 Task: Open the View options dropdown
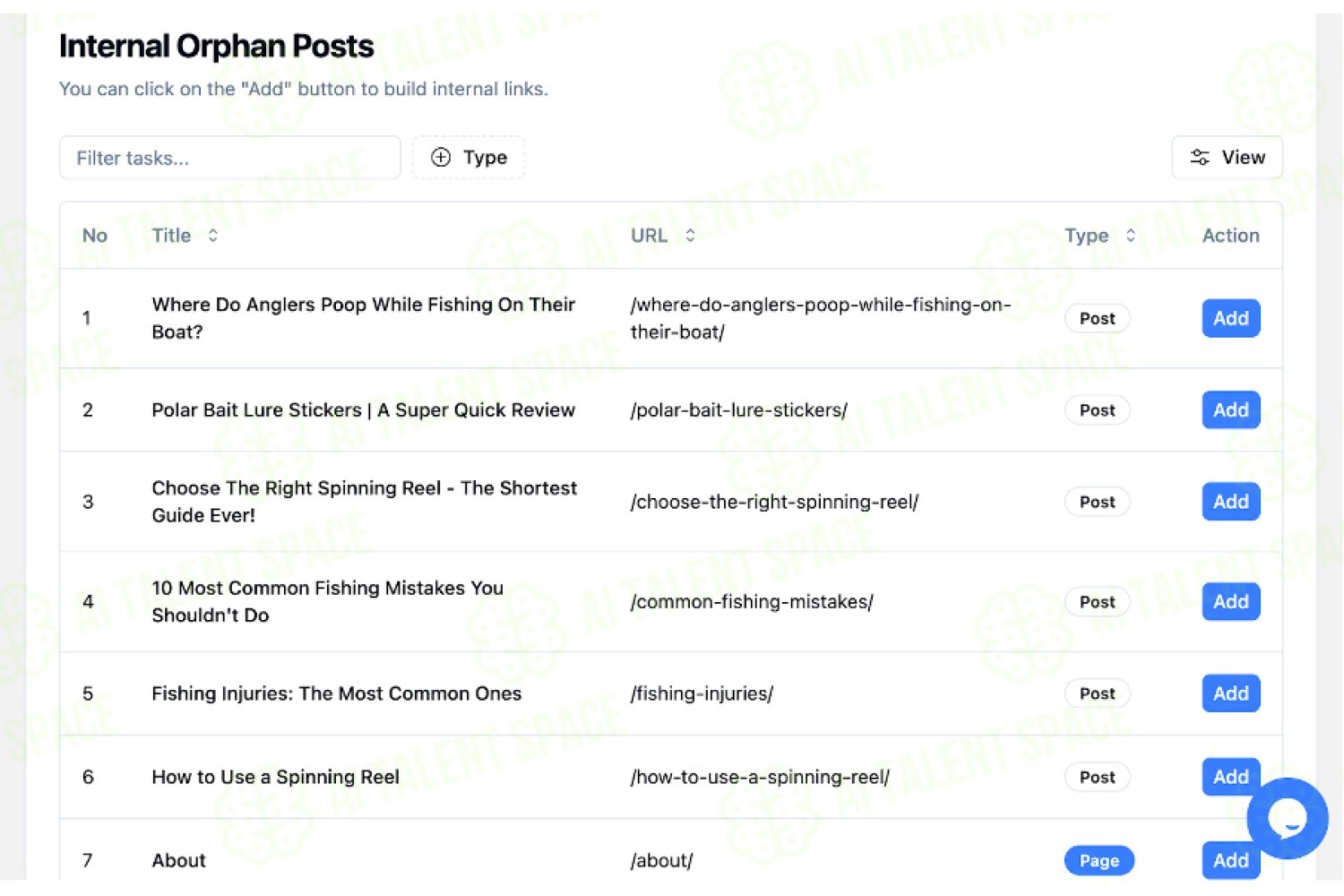click(1227, 158)
